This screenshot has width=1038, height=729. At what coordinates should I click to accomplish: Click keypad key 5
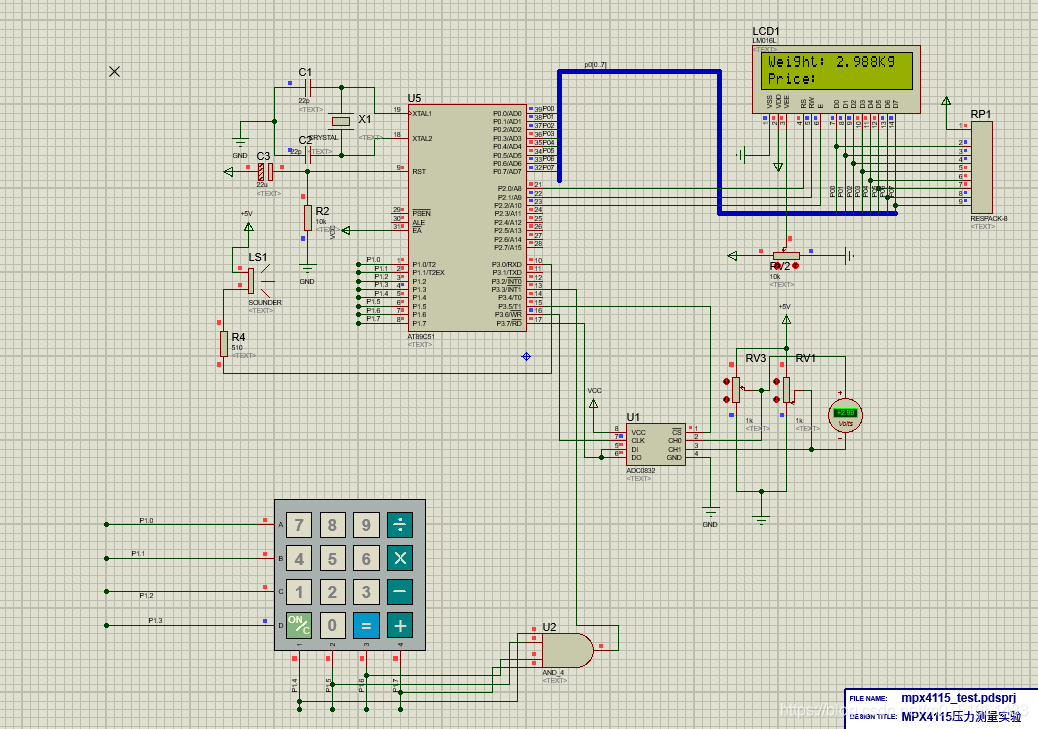coord(332,558)
